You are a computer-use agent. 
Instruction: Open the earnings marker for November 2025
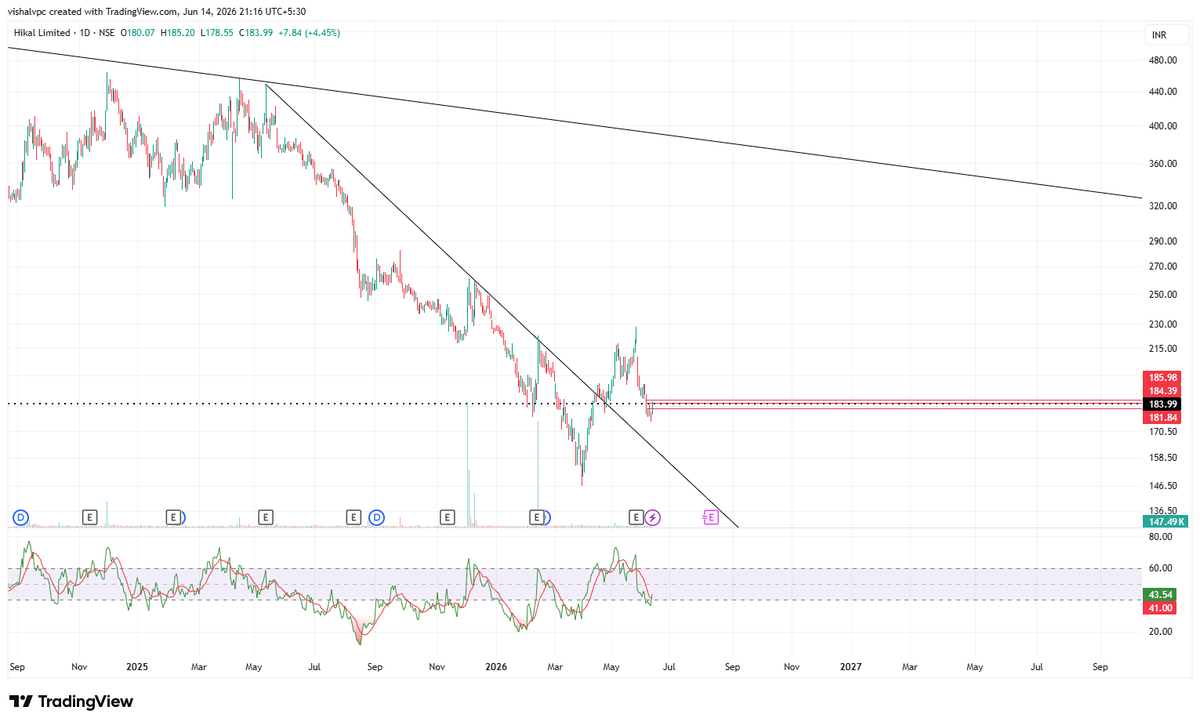point(446,517)
